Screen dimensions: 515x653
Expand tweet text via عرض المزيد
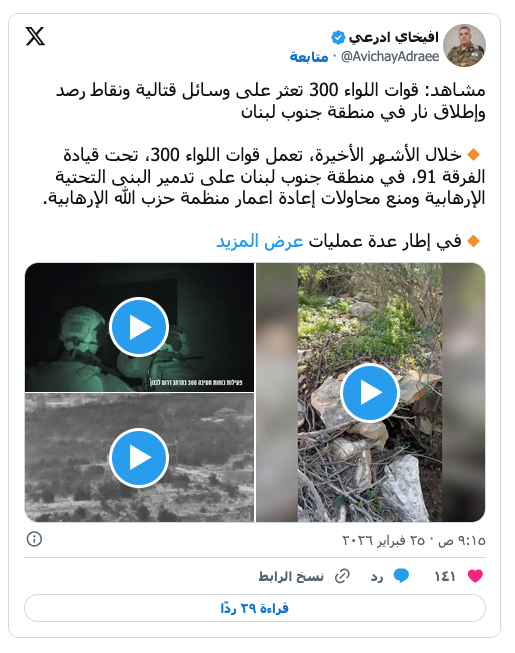point(259,241)
